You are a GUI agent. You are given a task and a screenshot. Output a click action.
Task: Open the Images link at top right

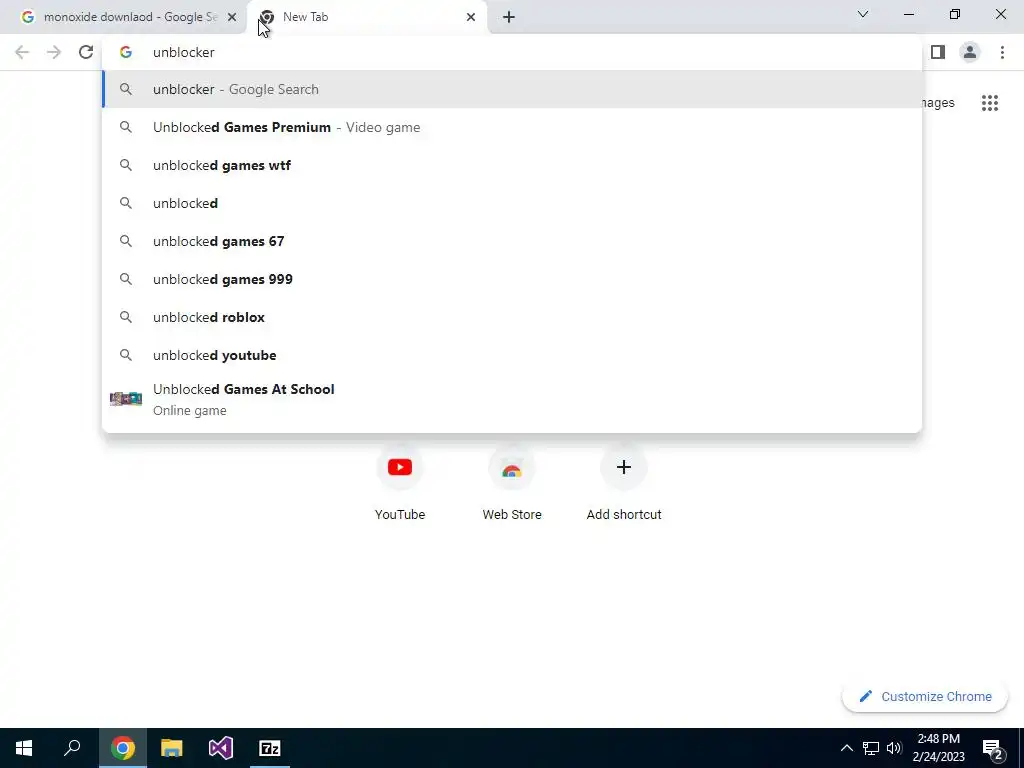(x=938, y=103)
